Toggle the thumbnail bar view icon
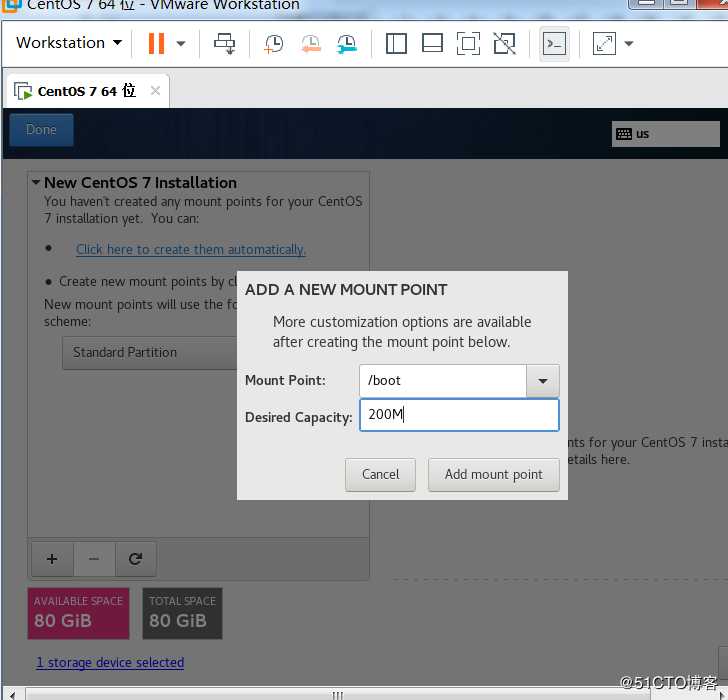This screenshot has height=700, width=728. click(432, 44)
